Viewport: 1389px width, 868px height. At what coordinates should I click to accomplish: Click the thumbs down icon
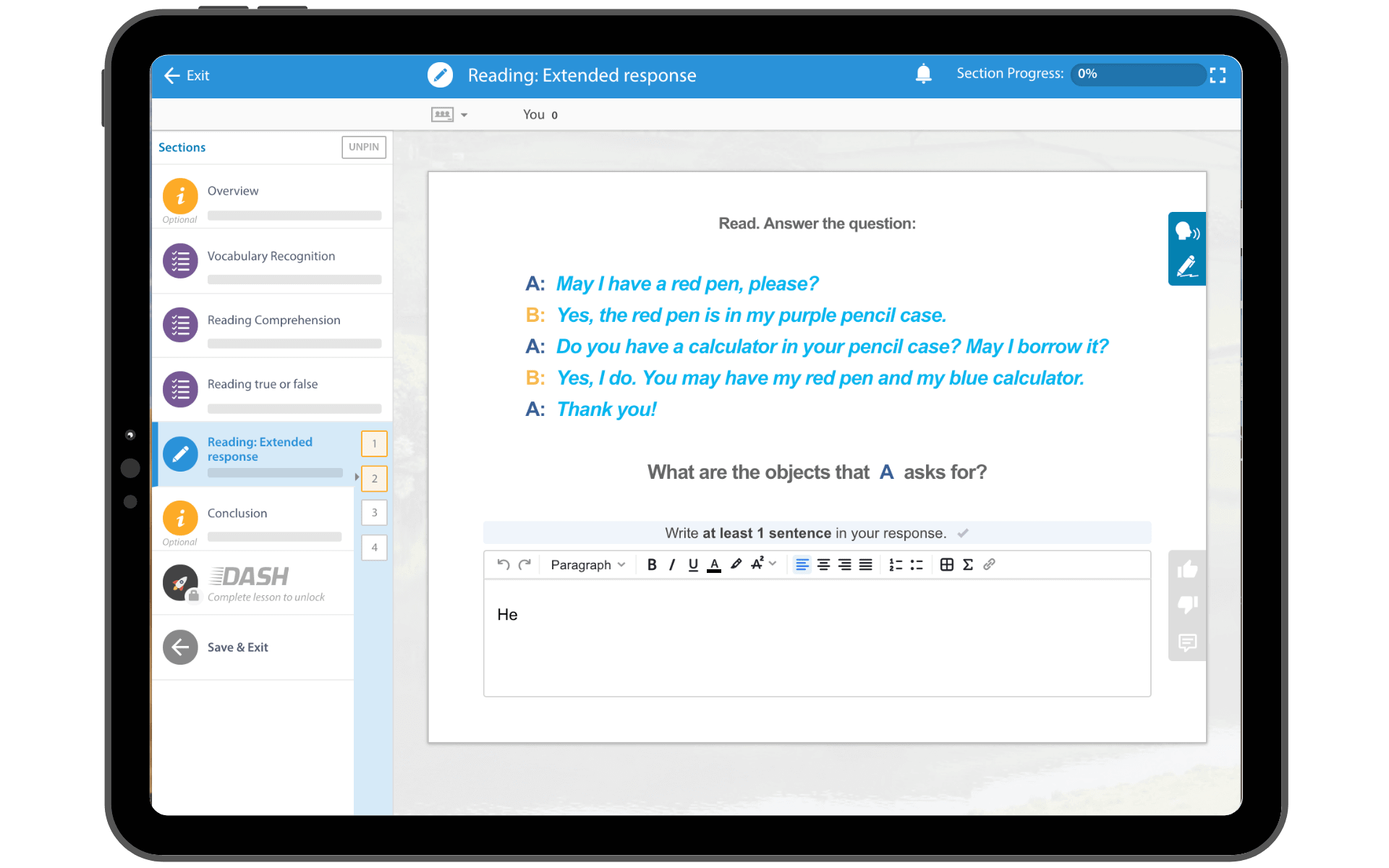[x=1187, y=605]
